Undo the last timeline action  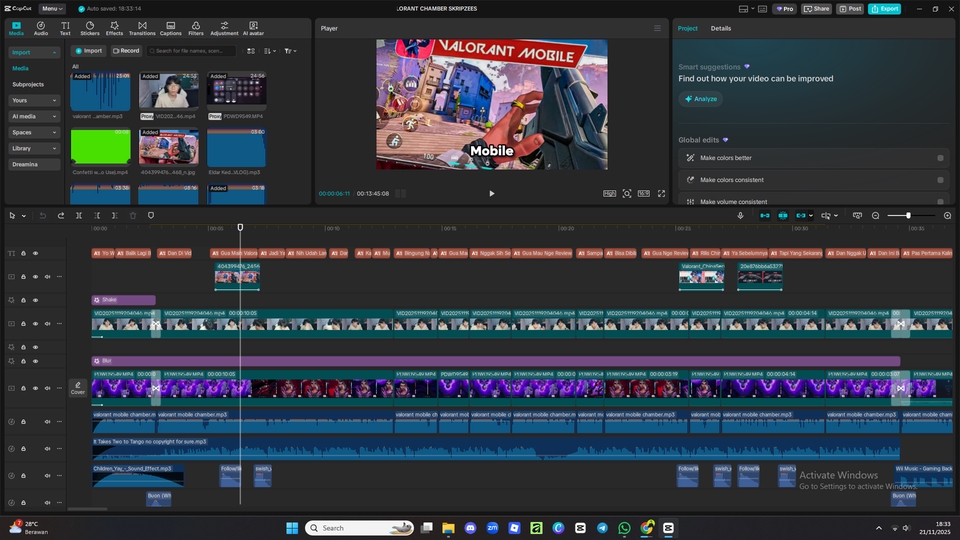pyautogui.click(x=43, y=216)
